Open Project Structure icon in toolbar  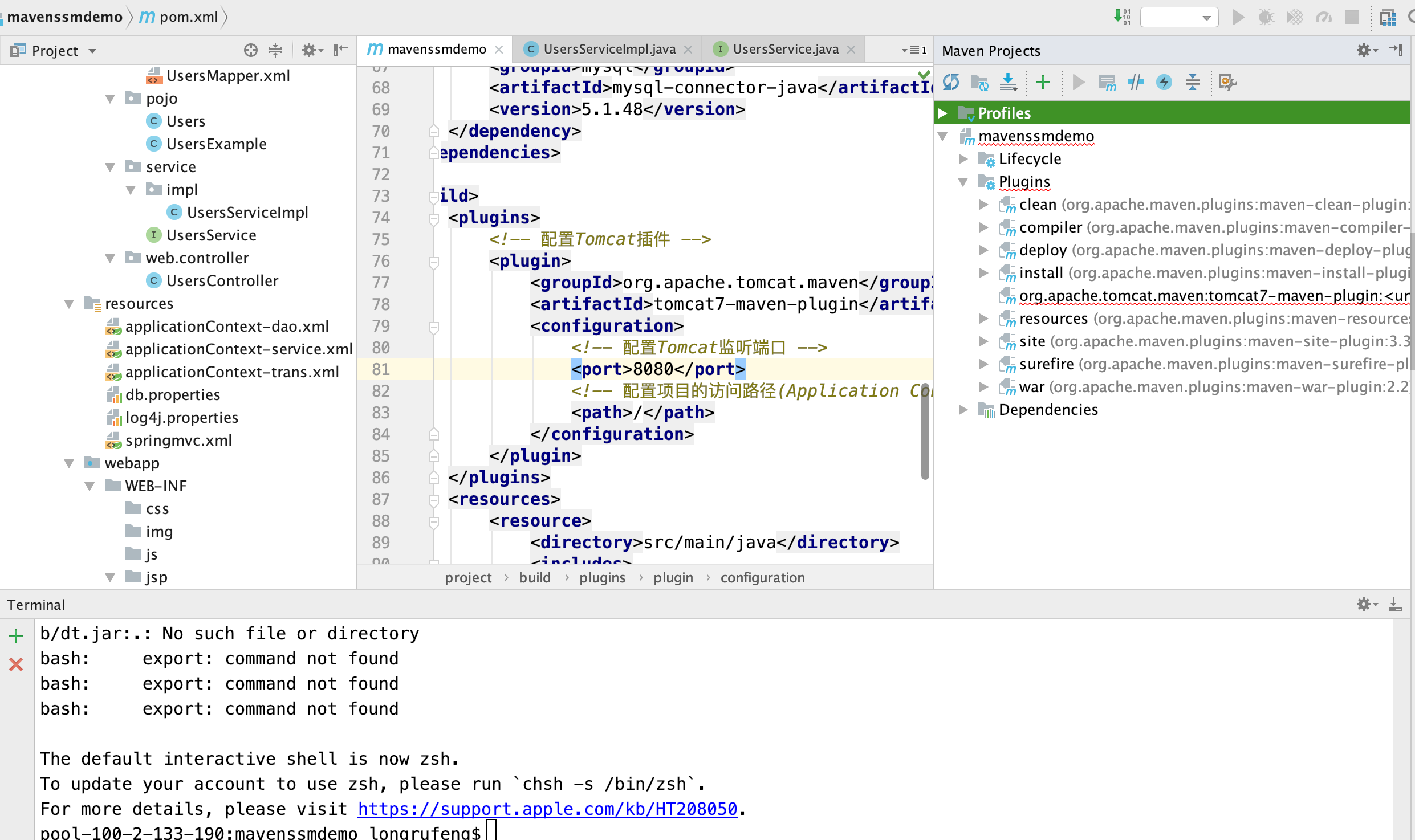click(1388, 17)
